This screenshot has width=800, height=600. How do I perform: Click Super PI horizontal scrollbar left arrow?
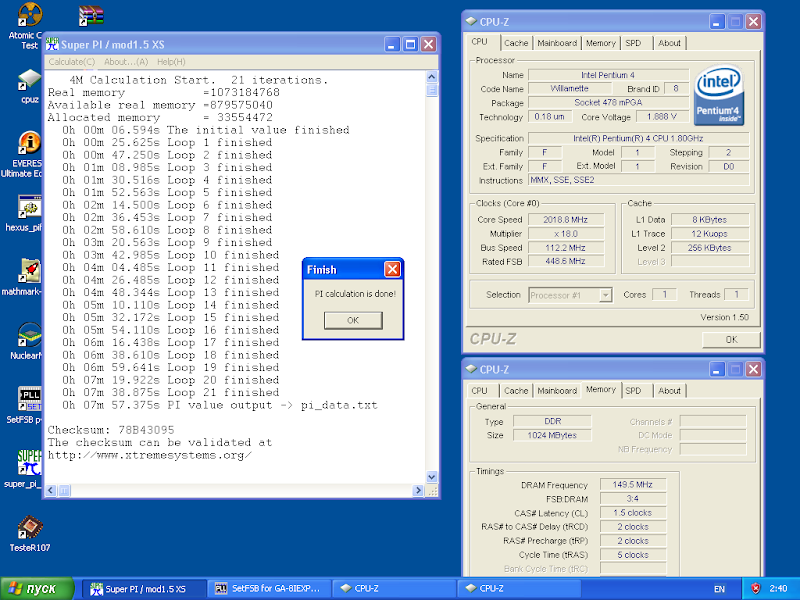[51, 490]
